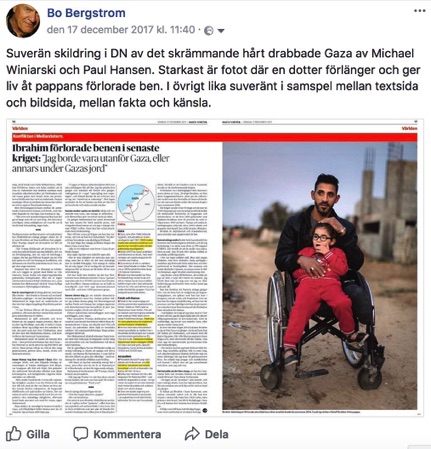Open the Bo Bergstrom profile name link
The width and height of the screenshot is (431, 449).
pyautogui.click(x=86, y=13)
